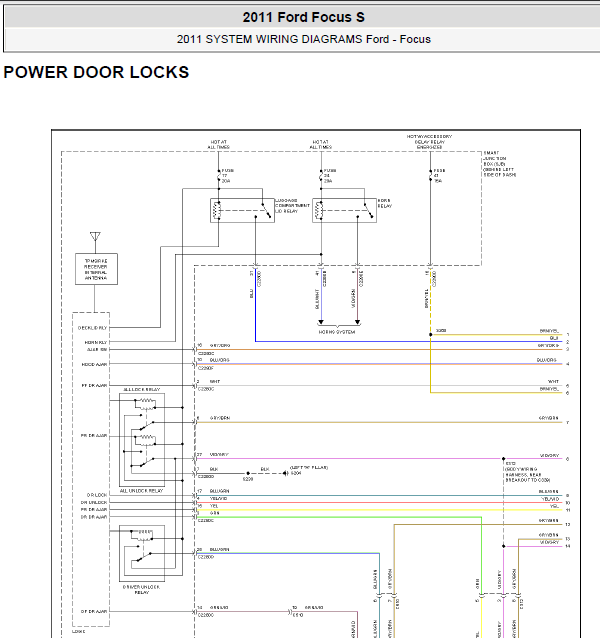Click the "VIO/GRY" wire label at pin 27
The image size is (600, 638).
(x=219, y=454)
